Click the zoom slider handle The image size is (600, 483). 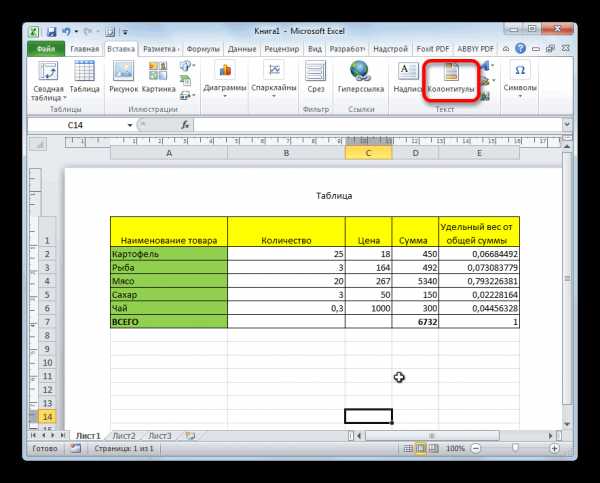coord(515,448)
